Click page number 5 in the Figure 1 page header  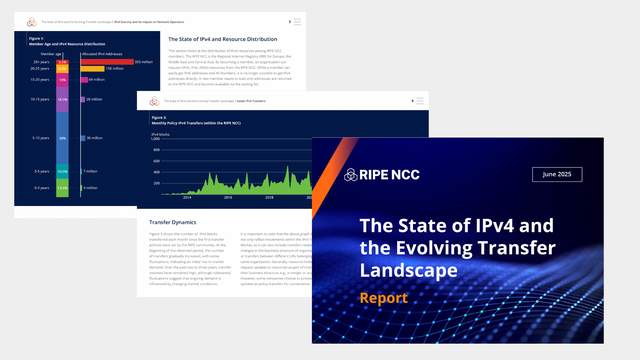click(x=290, y=22)
